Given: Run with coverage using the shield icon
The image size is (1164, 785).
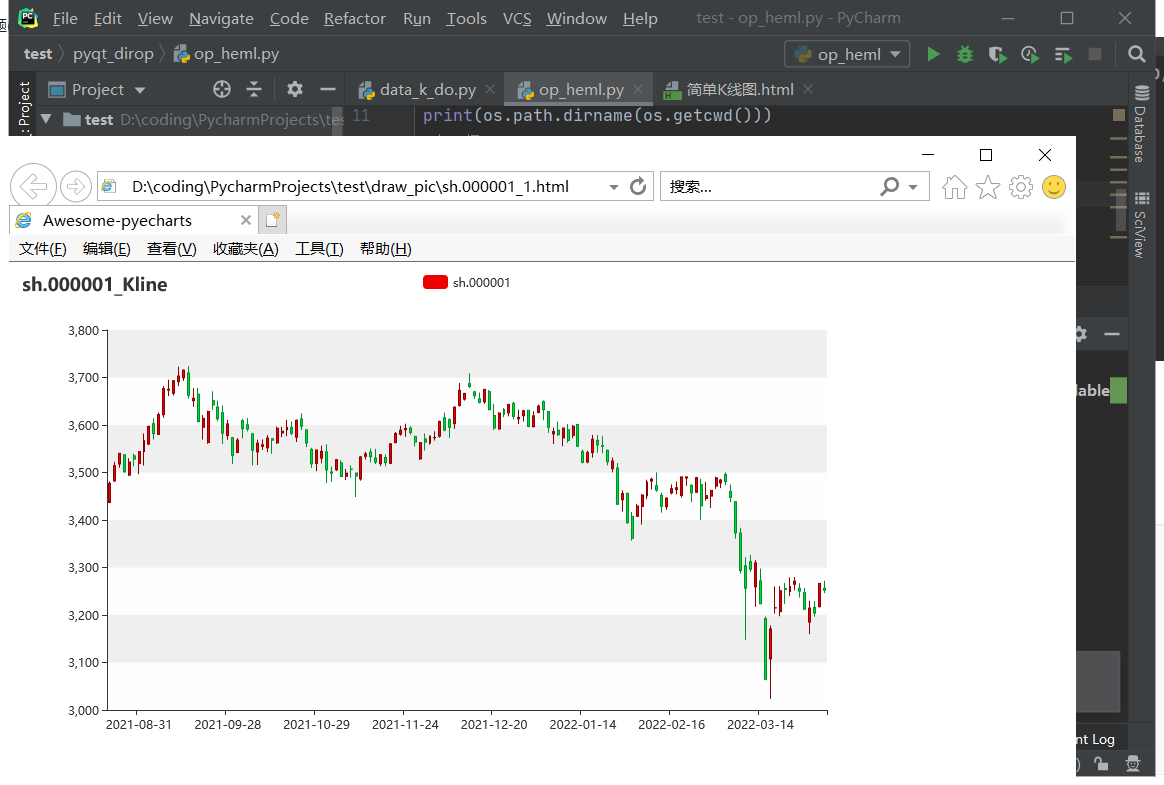Looking at the screenshot, I should click(x=997, y=54).
